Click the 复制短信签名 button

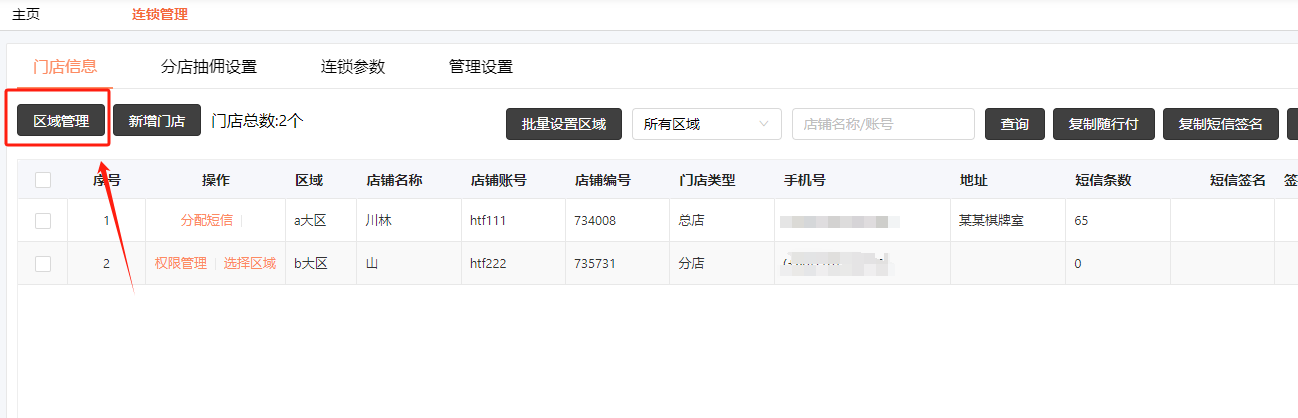pos(1220,124)
